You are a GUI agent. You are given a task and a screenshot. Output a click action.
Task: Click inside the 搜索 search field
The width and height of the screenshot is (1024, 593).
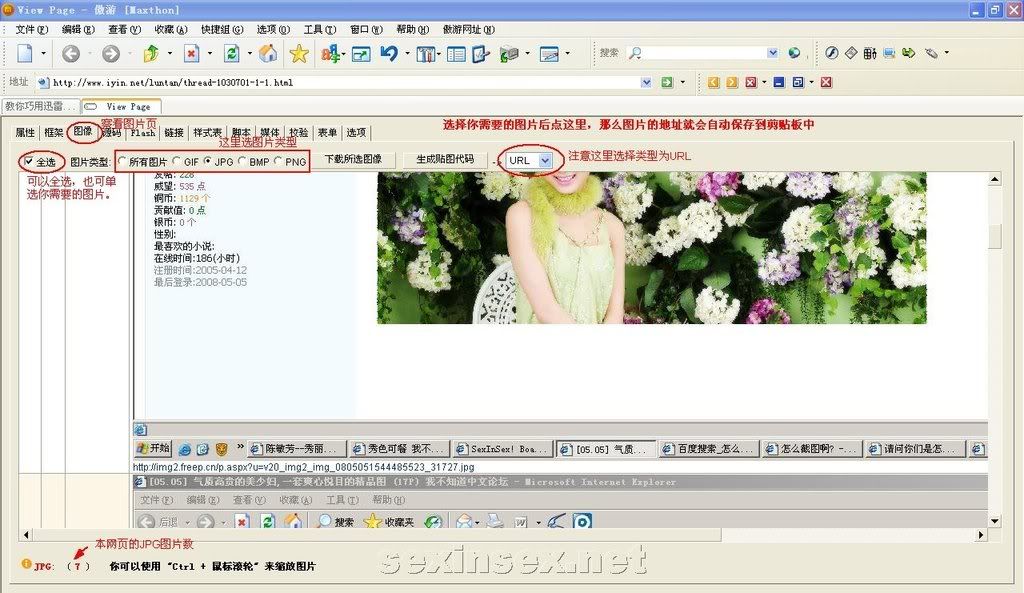(x=704, y=53)
